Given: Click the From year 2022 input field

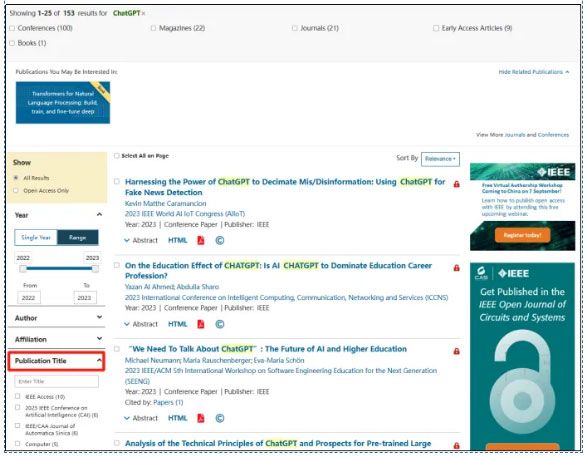Looking at the screenshot, I should (29, 298).
